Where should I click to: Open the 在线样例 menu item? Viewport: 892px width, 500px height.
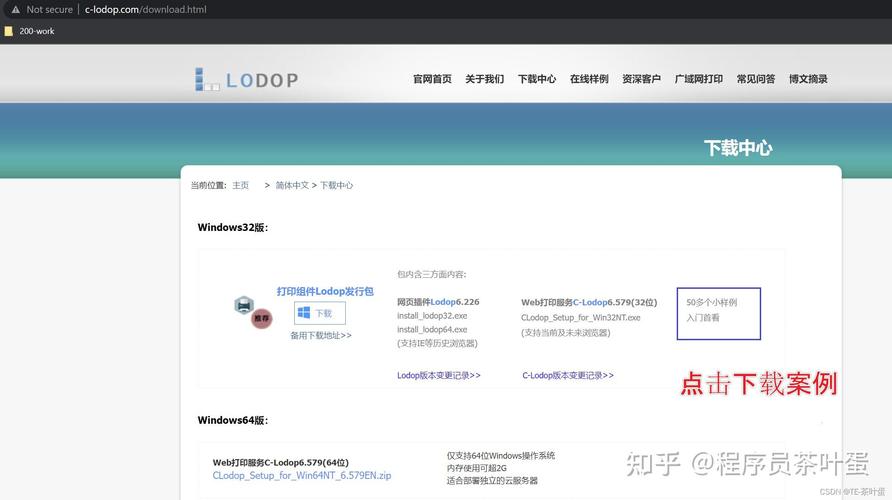pyautogui.click(x=589, y=79)
